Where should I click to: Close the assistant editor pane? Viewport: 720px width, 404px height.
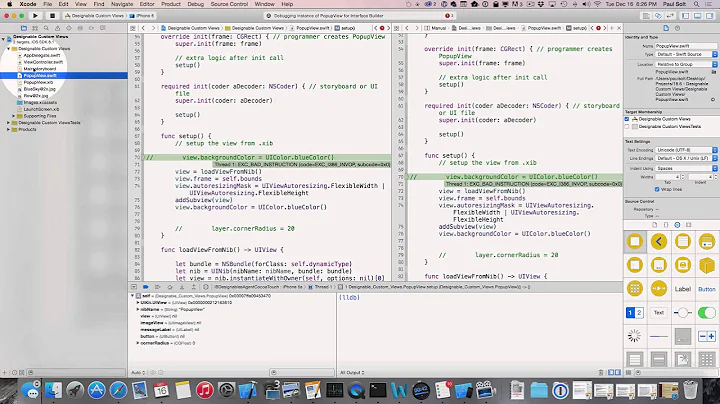pyautogui.click(x=619, y=28)
